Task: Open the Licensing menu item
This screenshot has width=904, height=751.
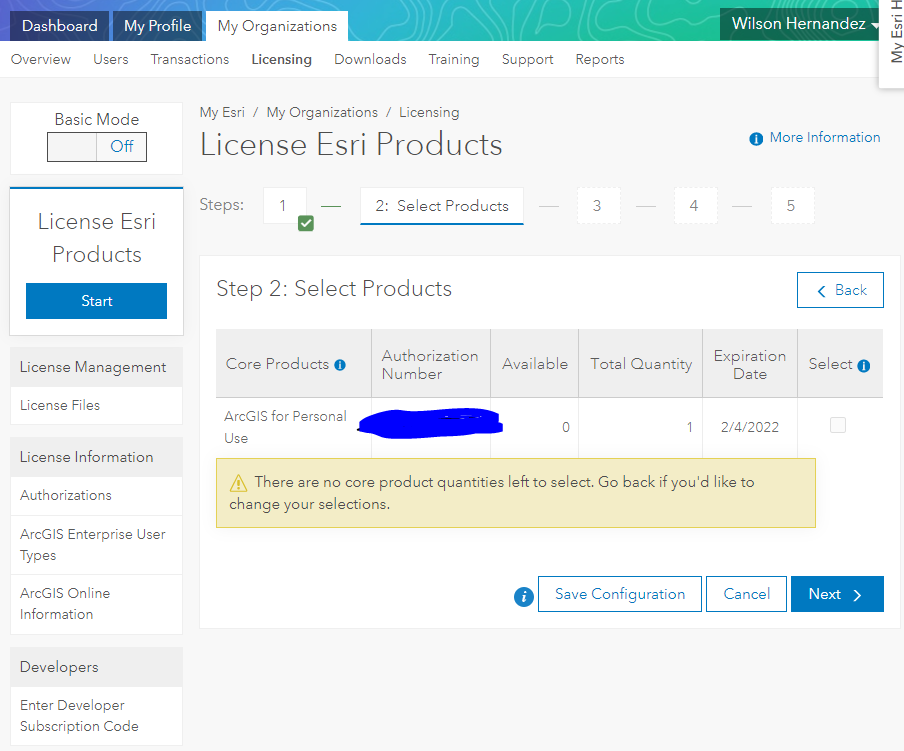Action: click(281, 59)
